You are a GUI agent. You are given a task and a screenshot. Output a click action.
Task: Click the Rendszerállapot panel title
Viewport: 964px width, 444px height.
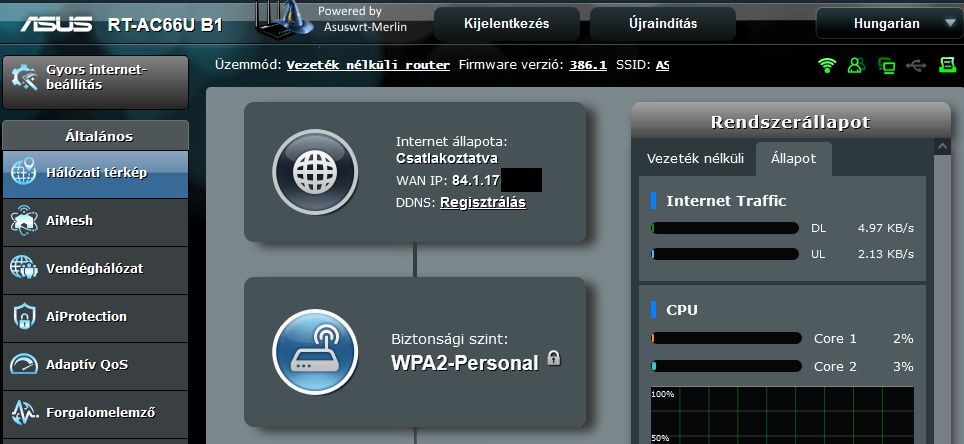[x=791, y=122]
